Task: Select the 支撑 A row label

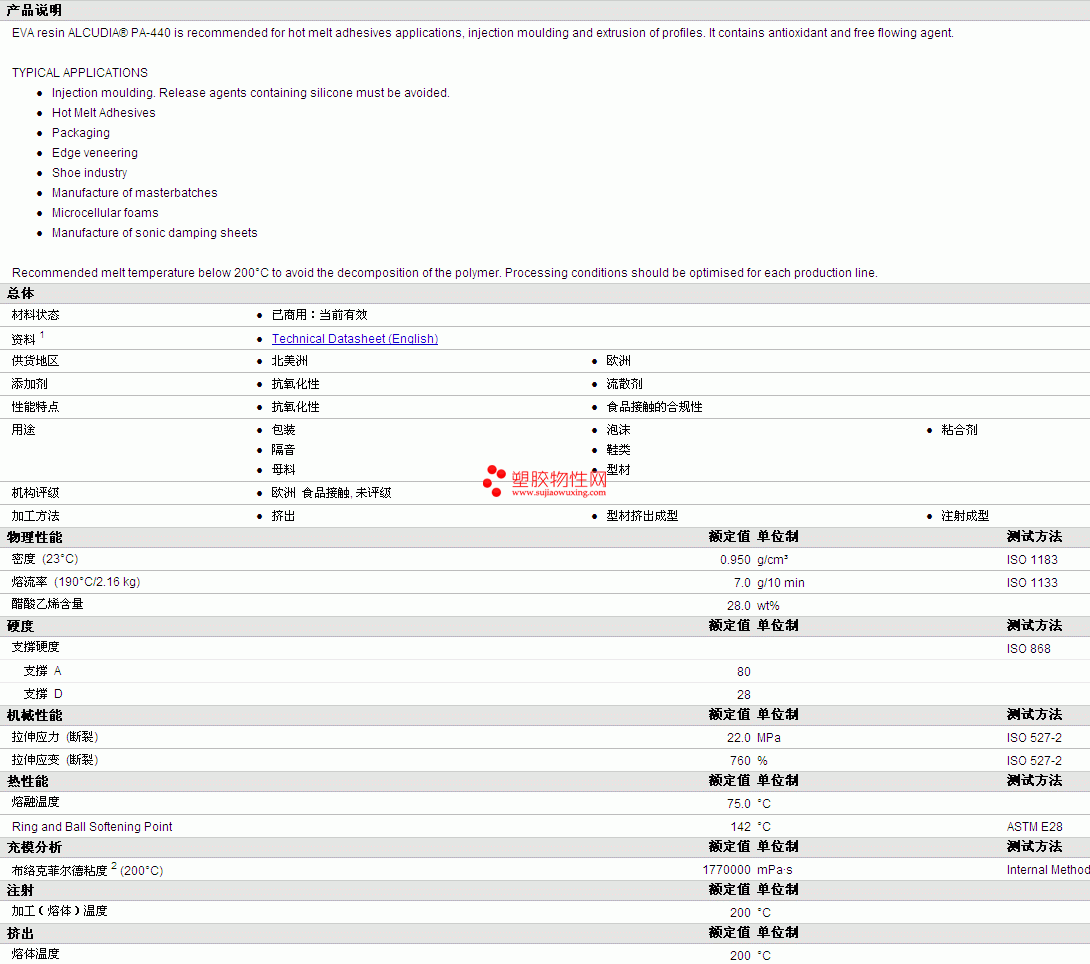Action: pos(42,671)
